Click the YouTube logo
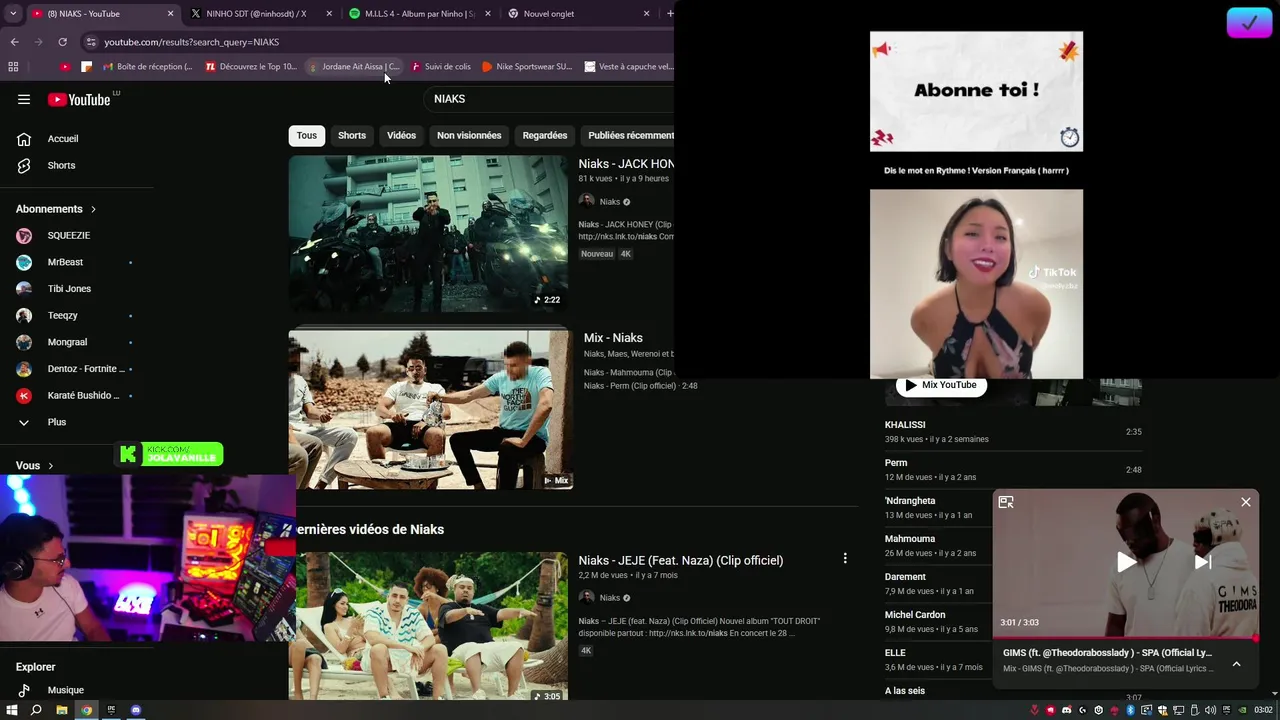The image size is (1280, 720). pyautogui.click(x=79, y=99)
